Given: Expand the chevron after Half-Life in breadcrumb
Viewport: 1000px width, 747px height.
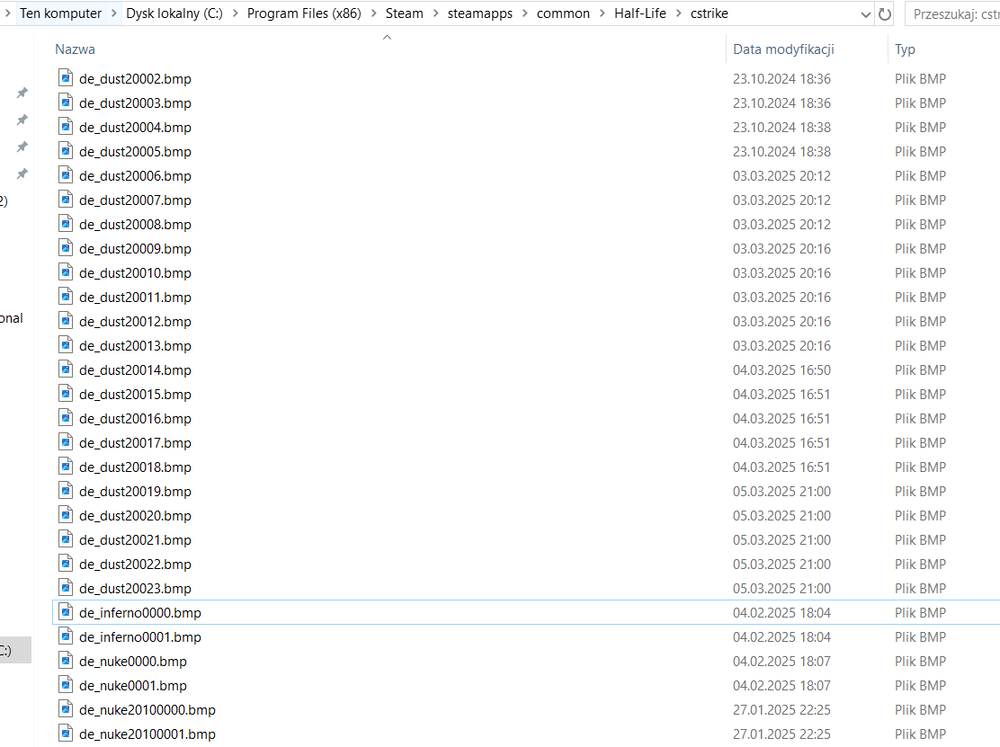Looking at the screenshot, I should 678,14.
